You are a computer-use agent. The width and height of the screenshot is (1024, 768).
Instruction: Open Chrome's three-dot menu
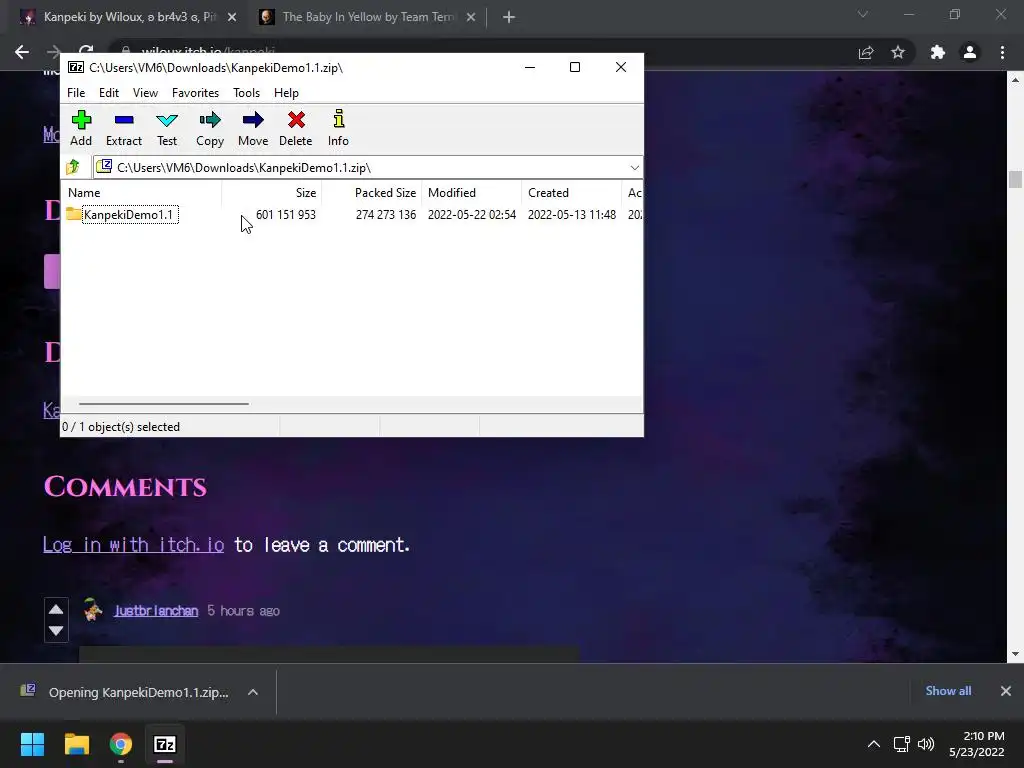pyautogui.click(x=1002, y=52)
